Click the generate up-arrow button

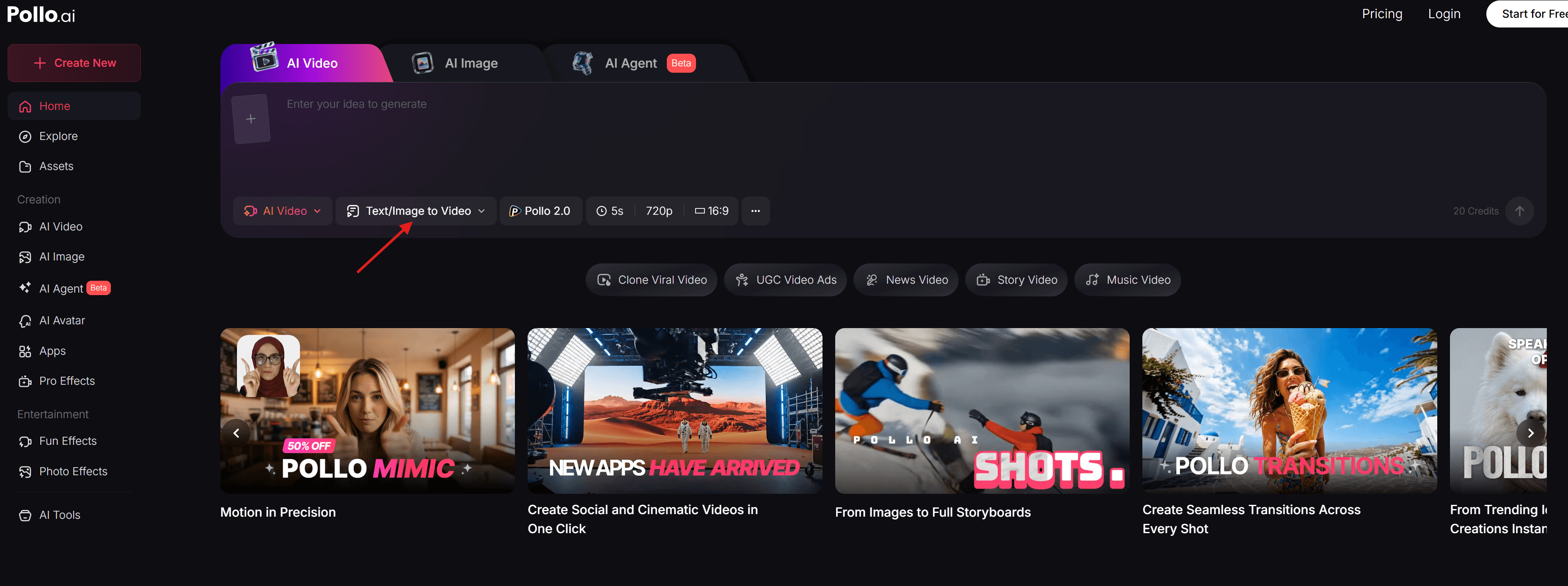1519,211
